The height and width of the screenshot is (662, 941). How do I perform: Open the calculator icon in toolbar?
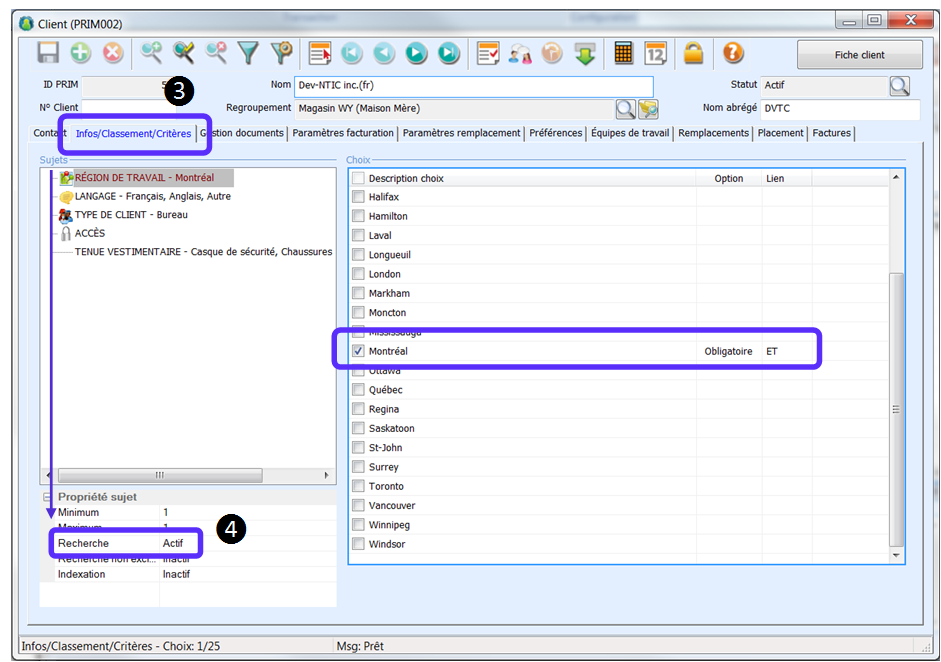(623, 54)
